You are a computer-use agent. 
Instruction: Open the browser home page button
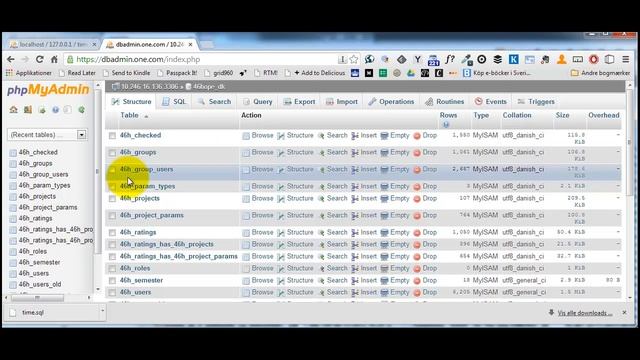(54, 59)
